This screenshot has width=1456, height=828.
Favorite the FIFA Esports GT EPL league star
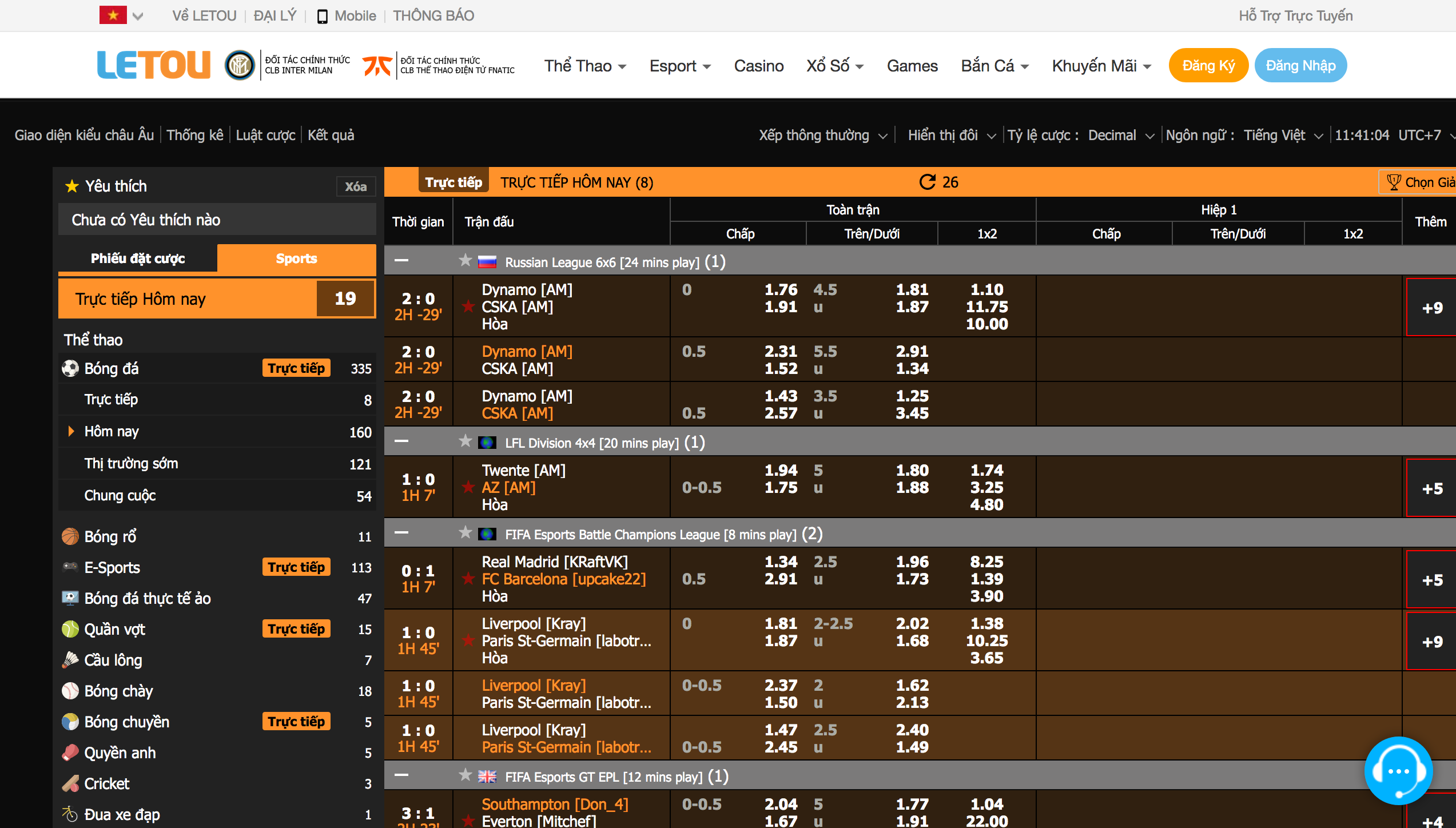(465, 775)
